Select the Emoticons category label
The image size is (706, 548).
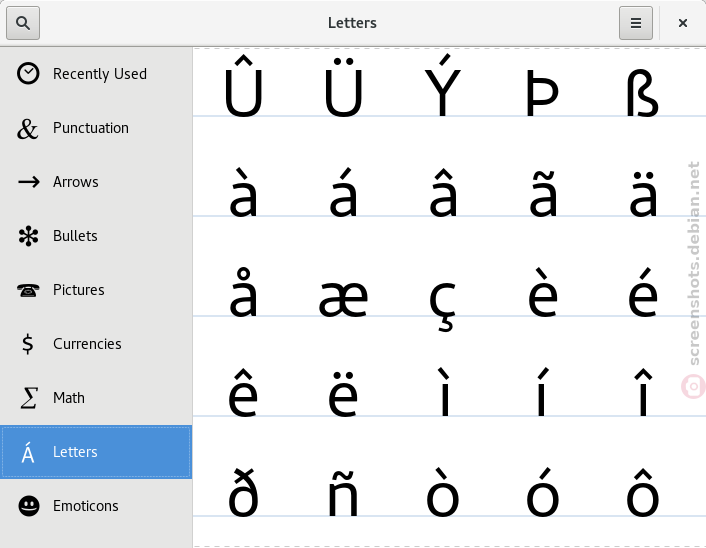[86, 506]
